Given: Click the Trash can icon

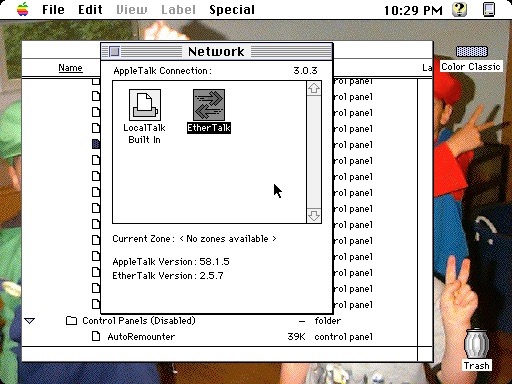Looking at the screenshot, I should (476, 344).
